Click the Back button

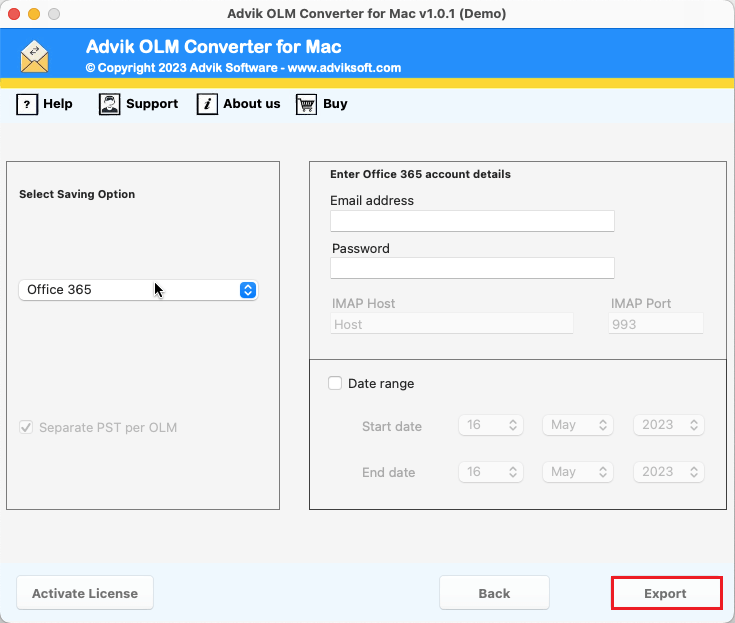[x=494, y=593]
